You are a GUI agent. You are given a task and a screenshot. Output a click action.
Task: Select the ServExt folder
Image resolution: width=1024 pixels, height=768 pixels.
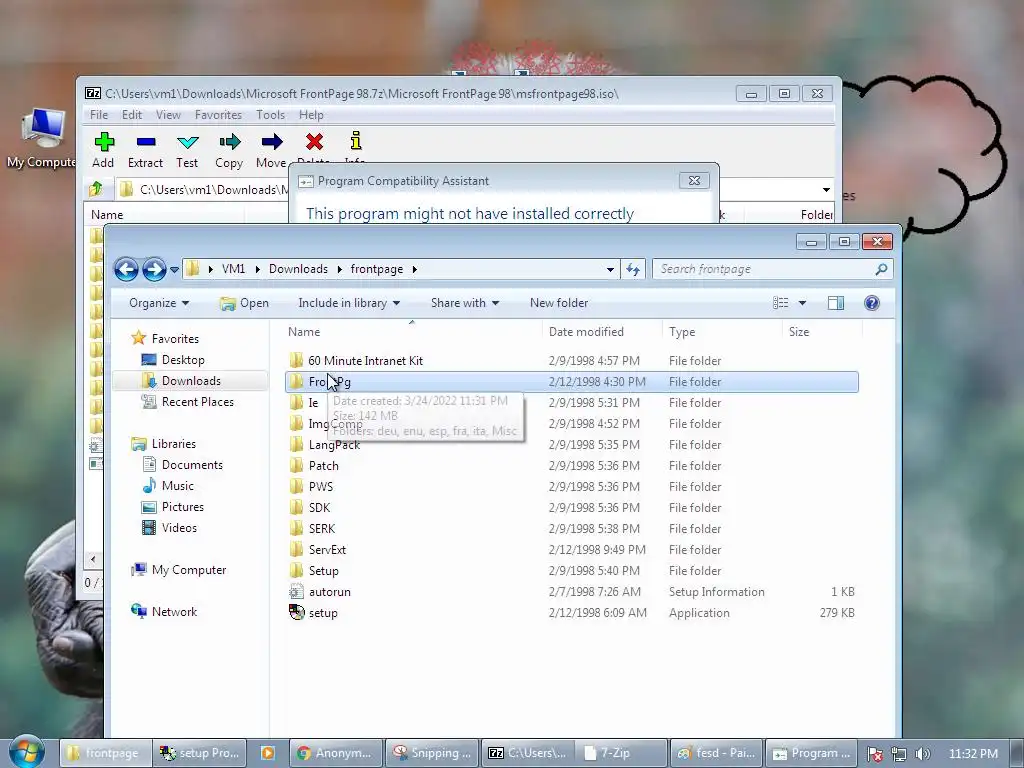point(327,550)
